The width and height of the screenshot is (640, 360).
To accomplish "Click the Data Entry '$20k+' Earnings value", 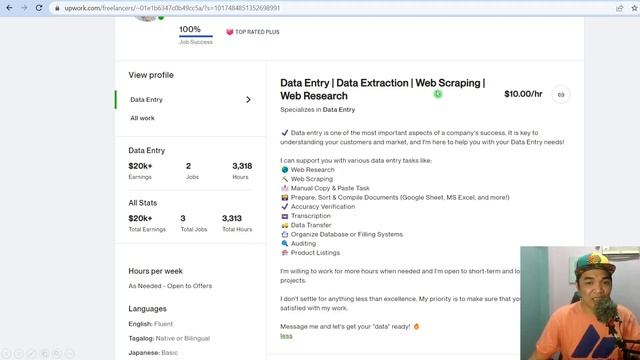I will (140, 166).
